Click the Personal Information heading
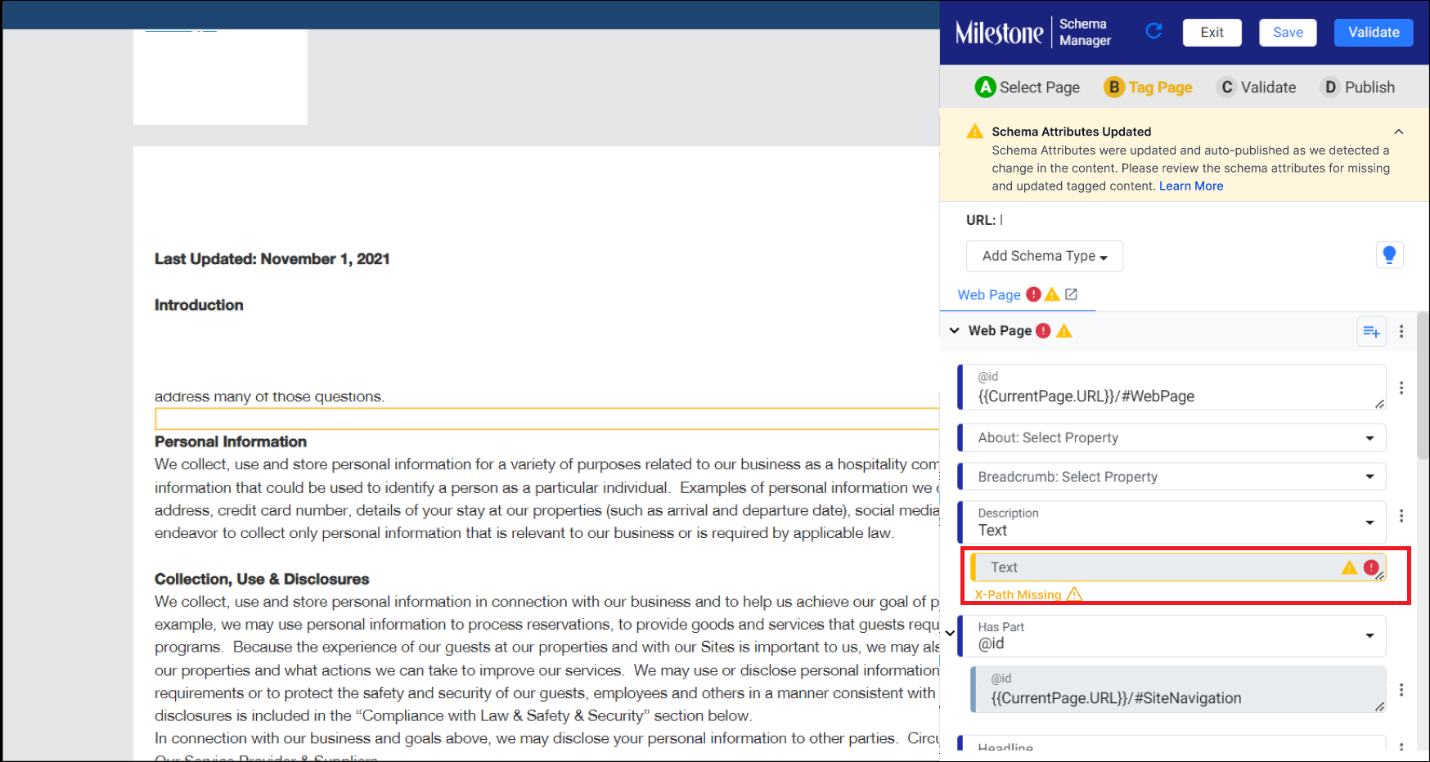 pos(231,442)
